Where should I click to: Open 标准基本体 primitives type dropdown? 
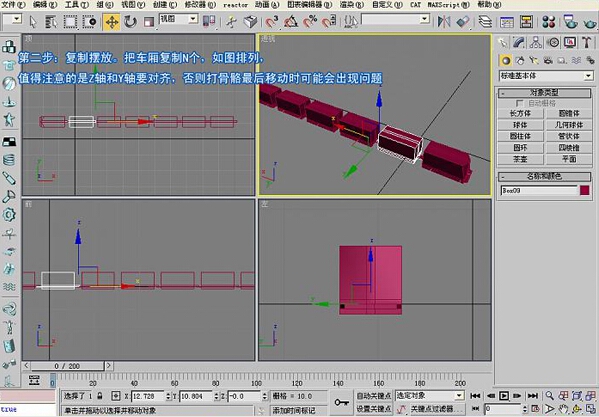point(546,76)
